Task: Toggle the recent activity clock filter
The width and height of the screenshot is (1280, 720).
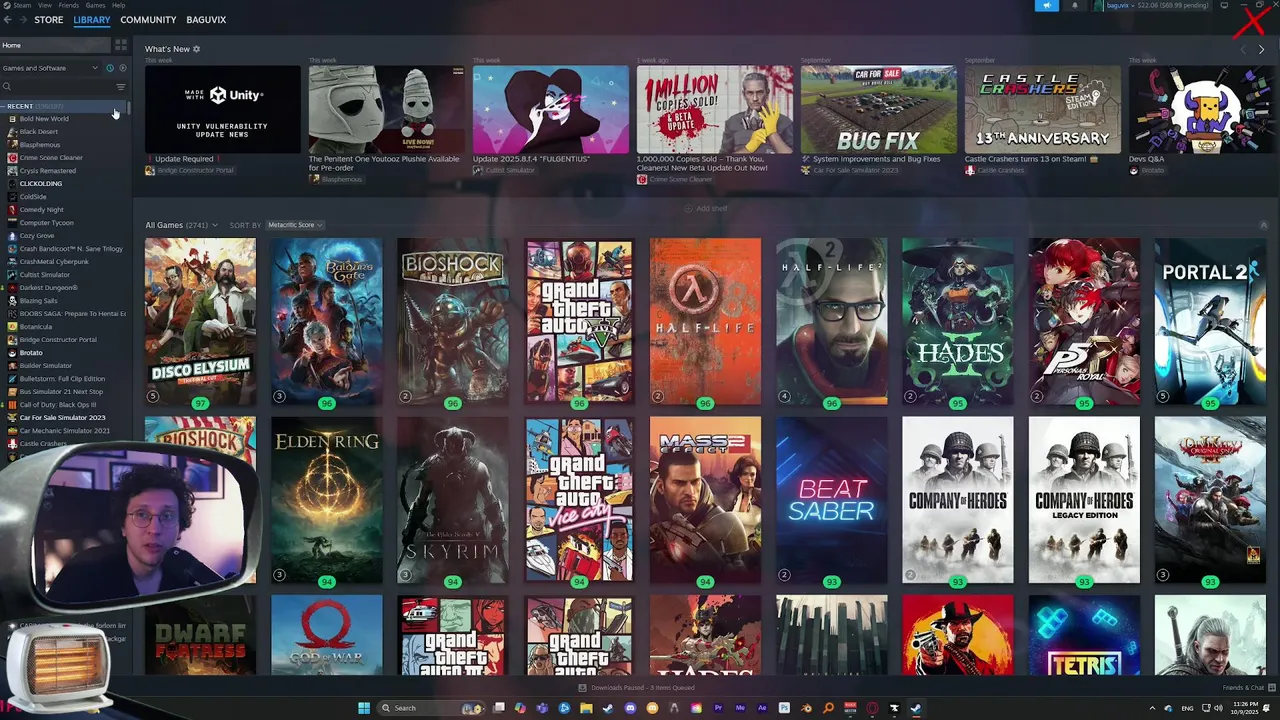Action: point(110,68)
